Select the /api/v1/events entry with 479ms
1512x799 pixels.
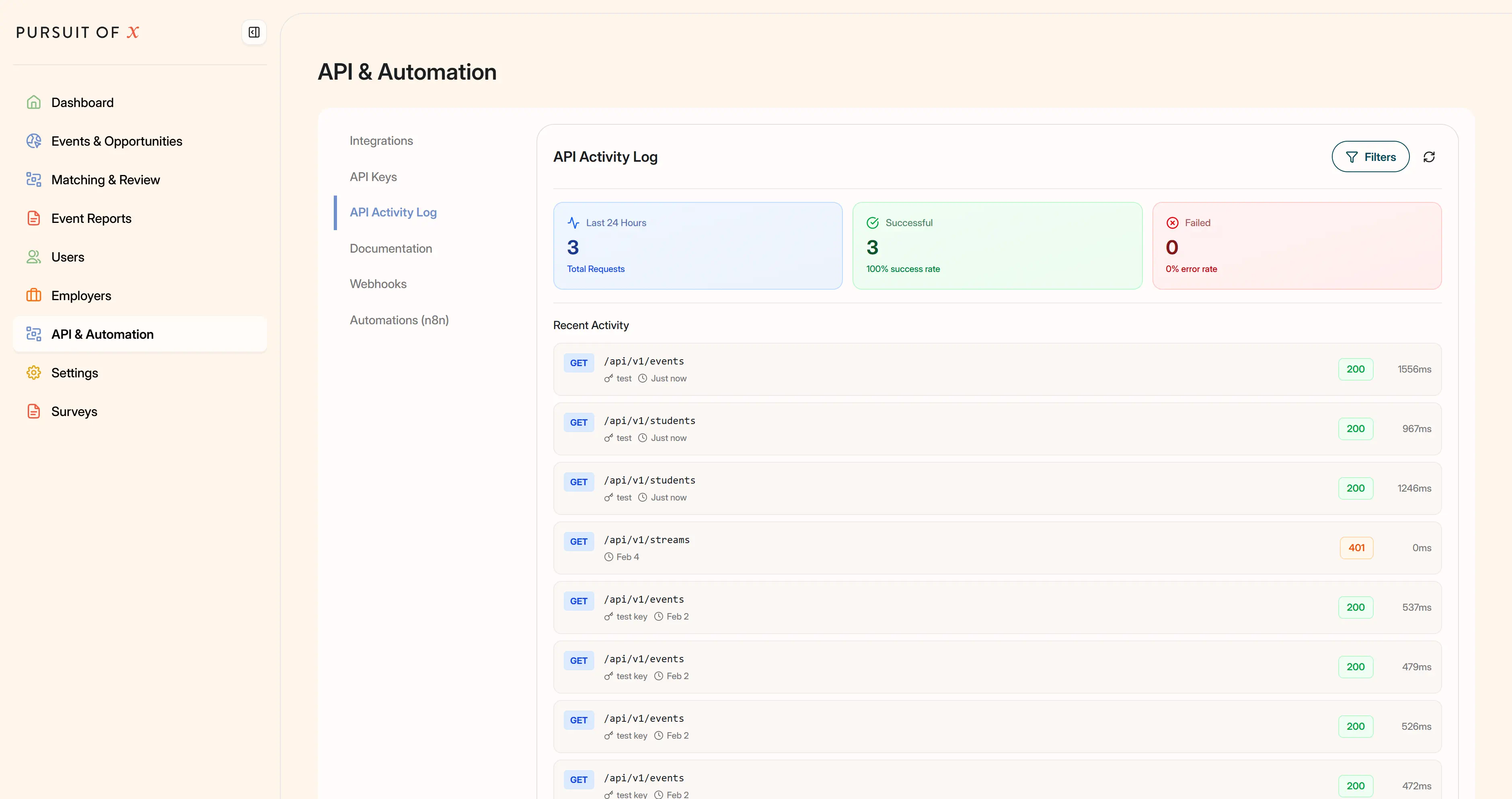996,667
